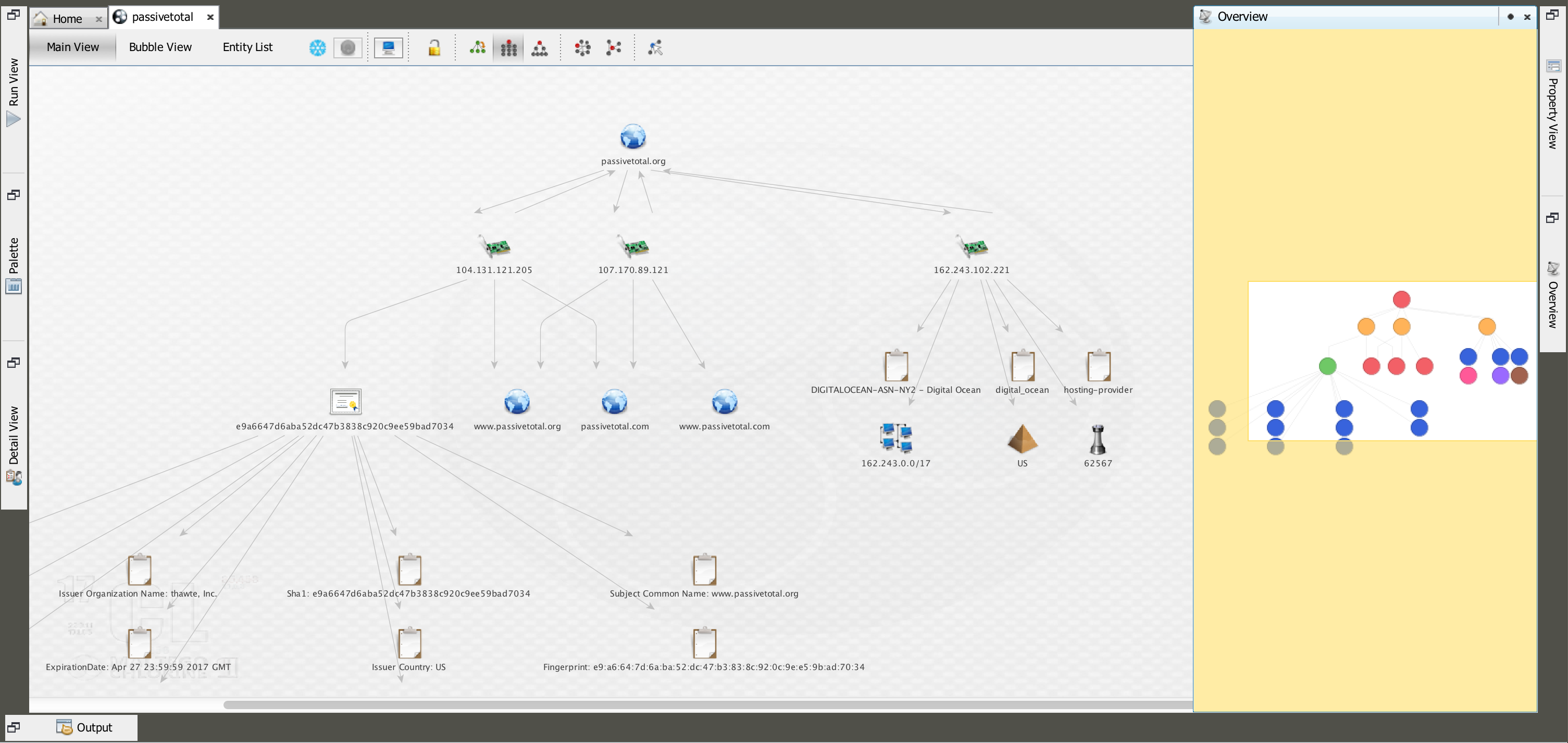1568x743 pixels.
Task: Click the interactive organic layout cursor icon
Action: 655,47
